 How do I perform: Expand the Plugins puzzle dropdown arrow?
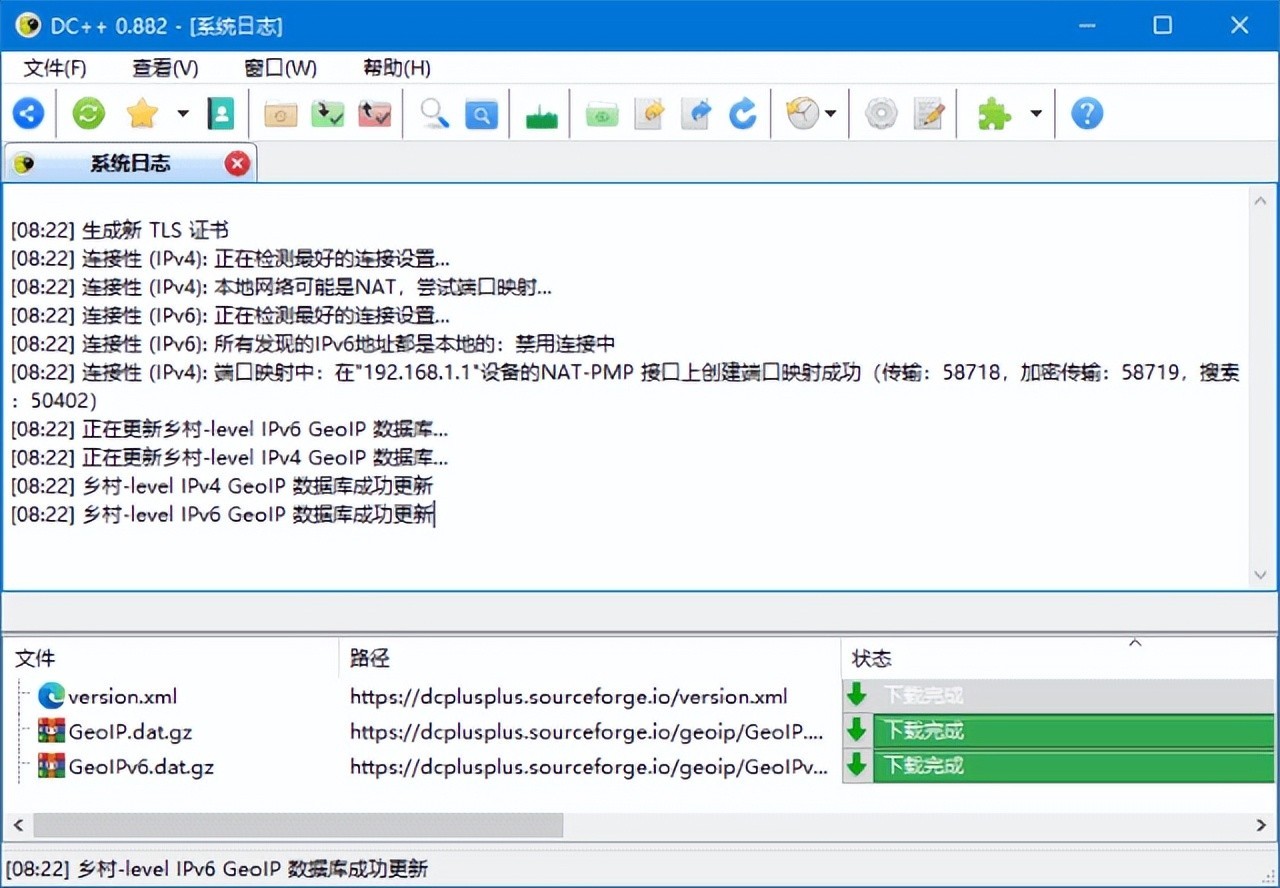(x=1036, y=114)
